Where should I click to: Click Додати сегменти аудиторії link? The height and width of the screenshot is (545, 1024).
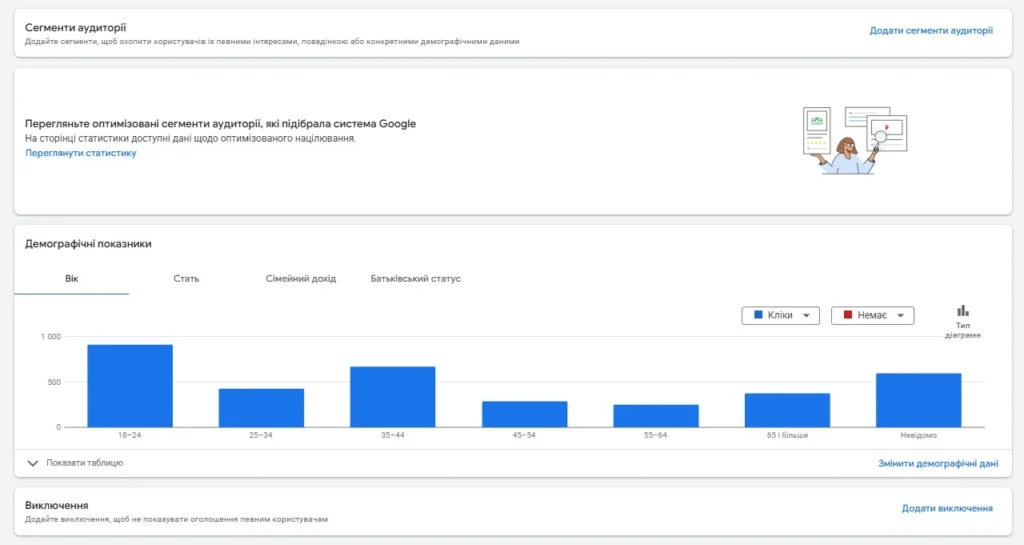[x=930, y=31]
